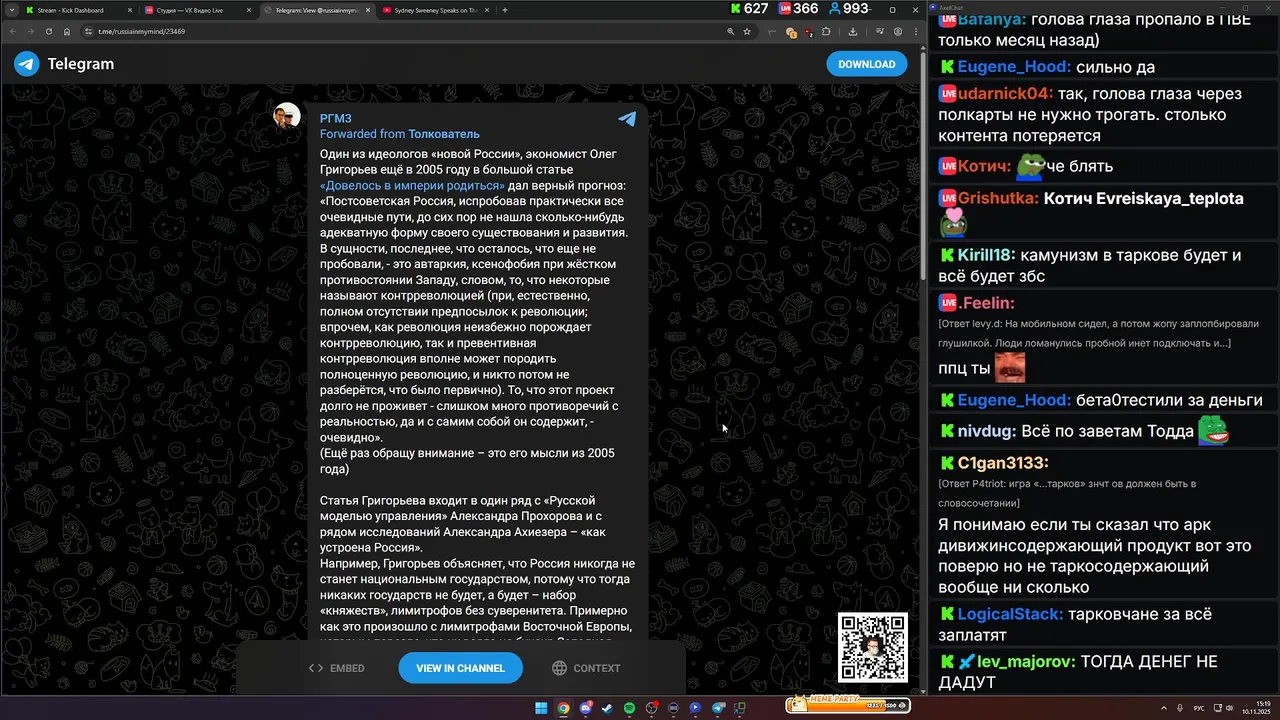Image resolution: width=1280 pixels, height=720 pixels.
Task: Click the VK Live viewer counter 366
Action: 798,9
